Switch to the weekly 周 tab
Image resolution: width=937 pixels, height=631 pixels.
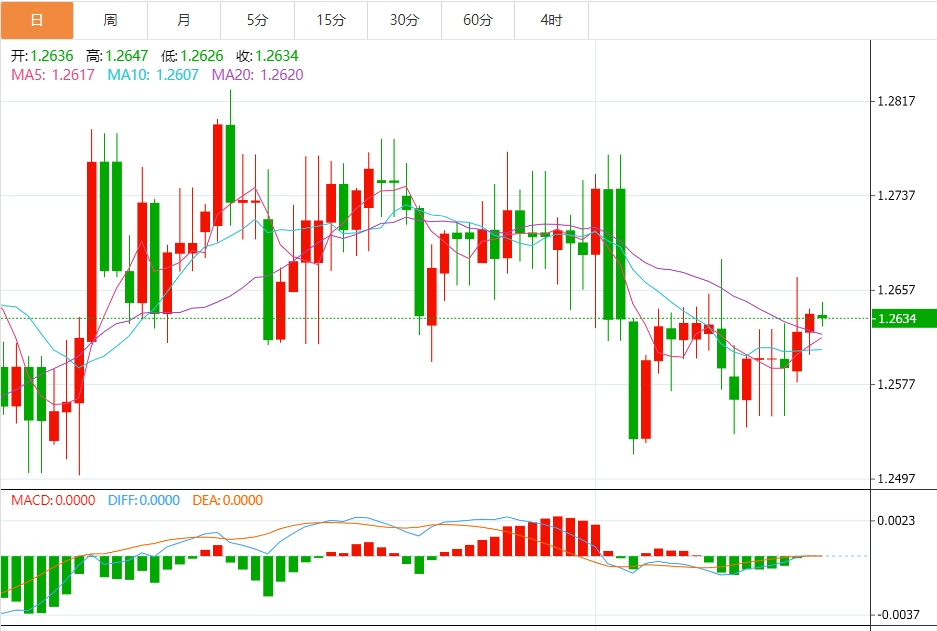(111, 20)
